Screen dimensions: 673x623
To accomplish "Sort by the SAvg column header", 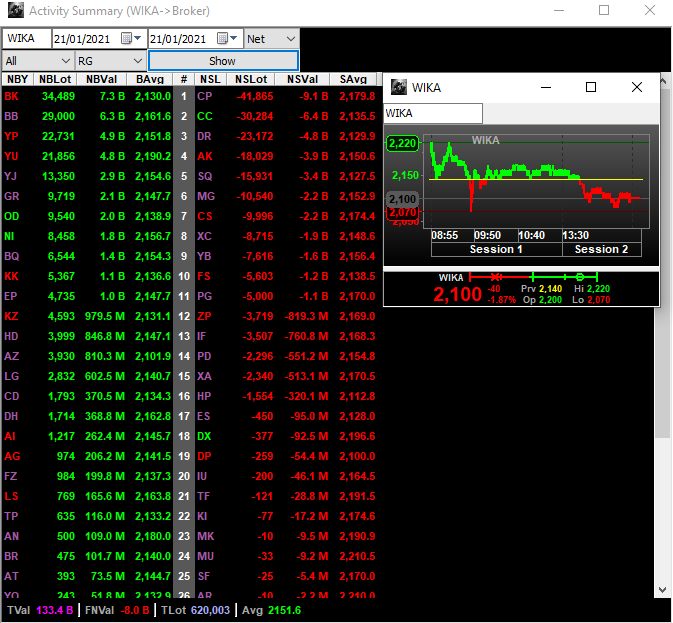I will click(353, 79).
